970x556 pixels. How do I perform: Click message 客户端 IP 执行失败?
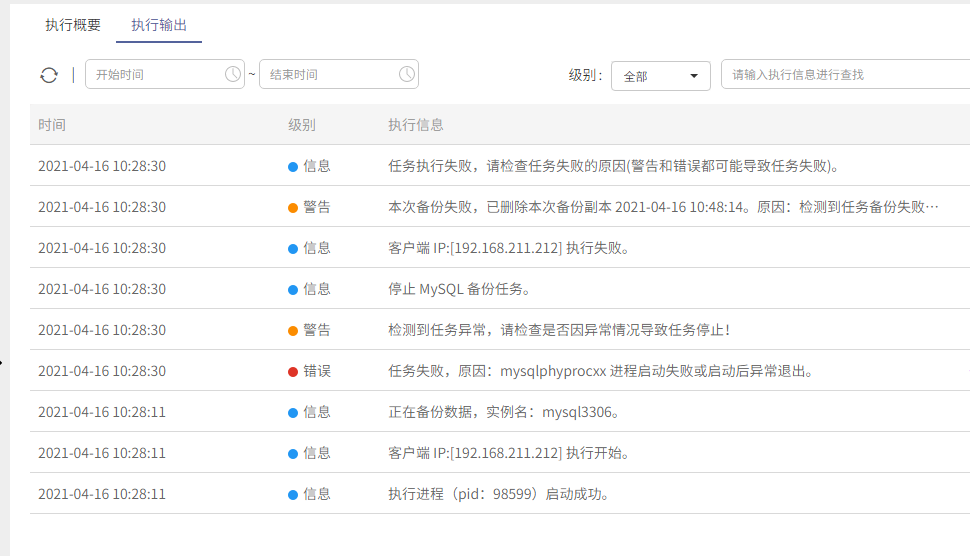tap(509, 248)
